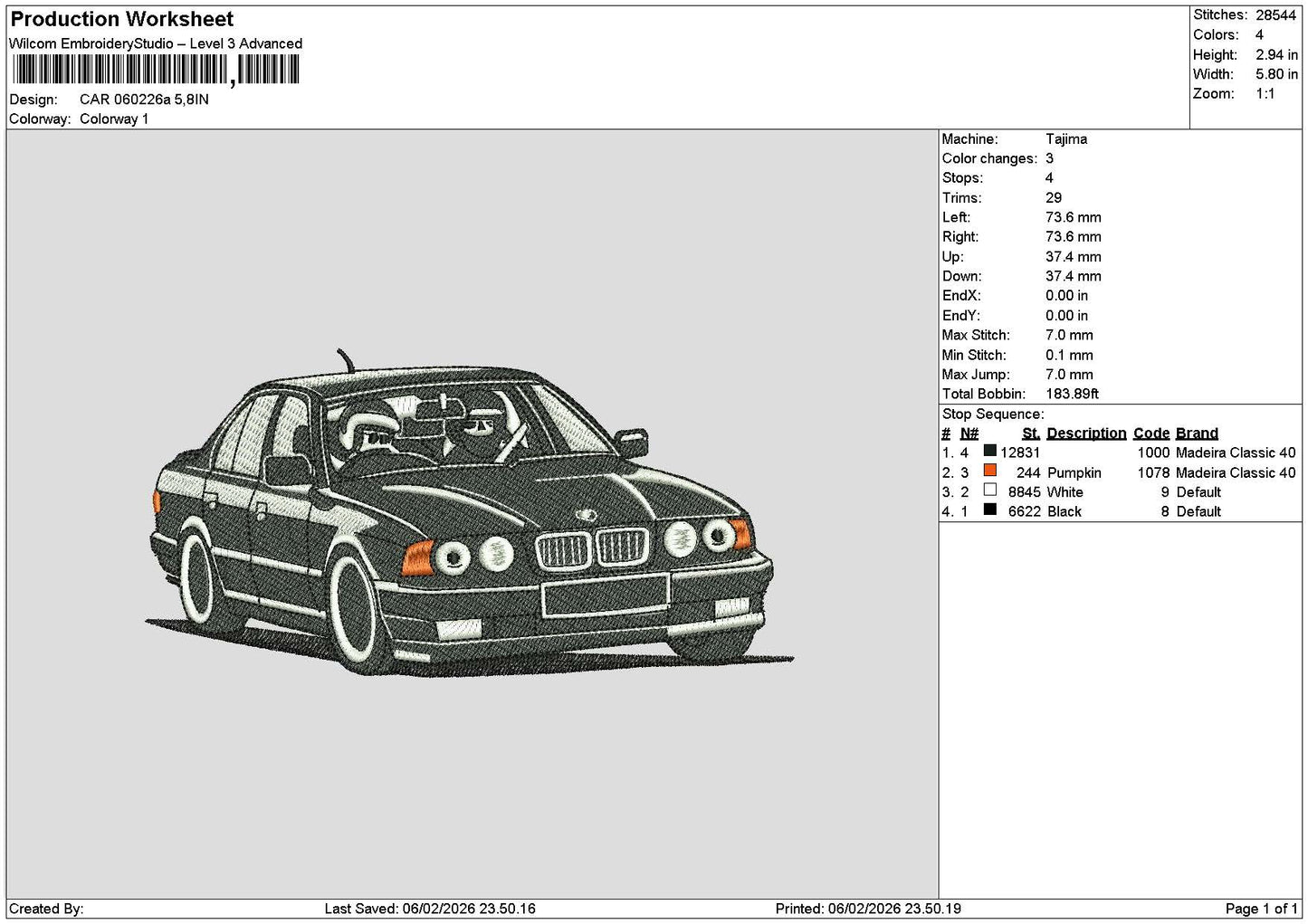Click the code 1078 in the Pumpkin row
Viewport: 1308px width, 924px height.
tap(1154, 472)
